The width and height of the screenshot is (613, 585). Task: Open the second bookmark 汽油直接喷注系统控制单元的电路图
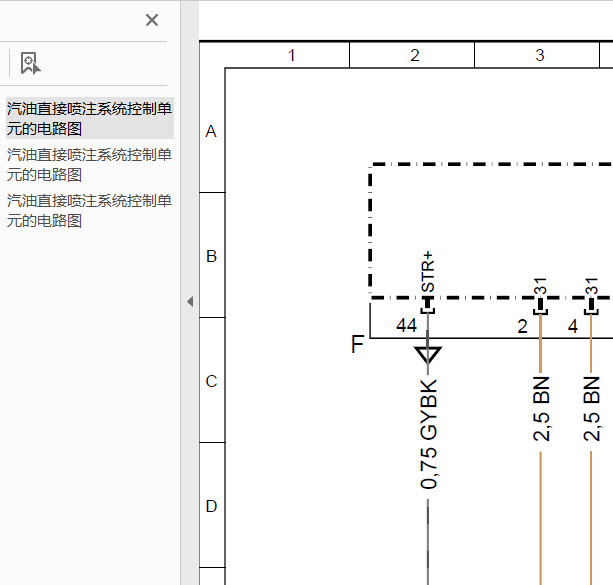pyautogui.click(x=90, y=165)
